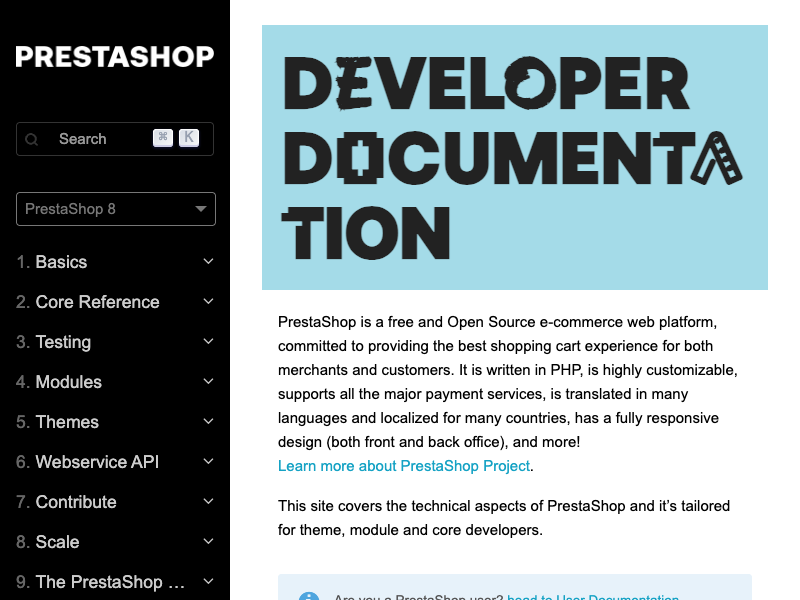Image resolution: width=800 pixels, height=600 pixels.
Task: Open the PrestaShop 8 version dropdown
Action: pyautogui.click(x=116, y=209)
